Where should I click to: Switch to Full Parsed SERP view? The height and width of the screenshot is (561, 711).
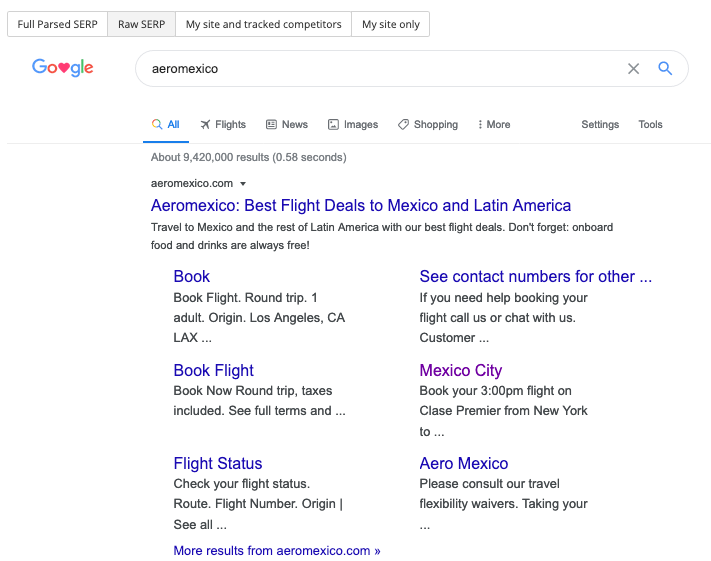point(58,24)
